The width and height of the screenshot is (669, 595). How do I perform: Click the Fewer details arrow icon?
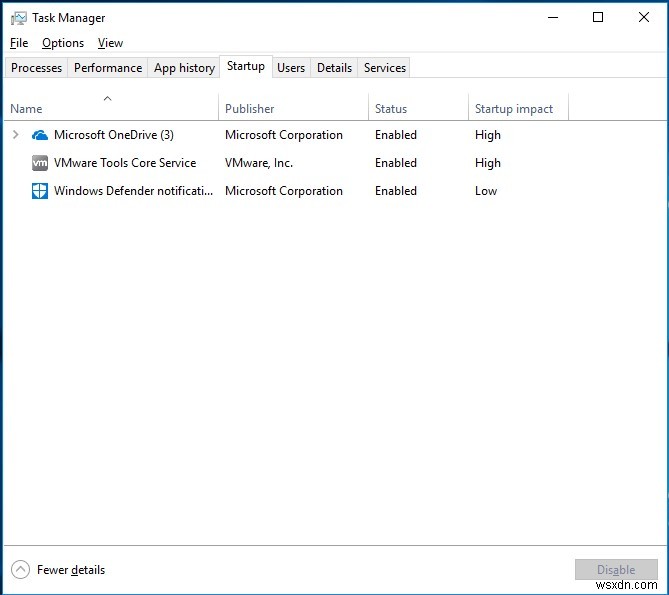point(20,569)
